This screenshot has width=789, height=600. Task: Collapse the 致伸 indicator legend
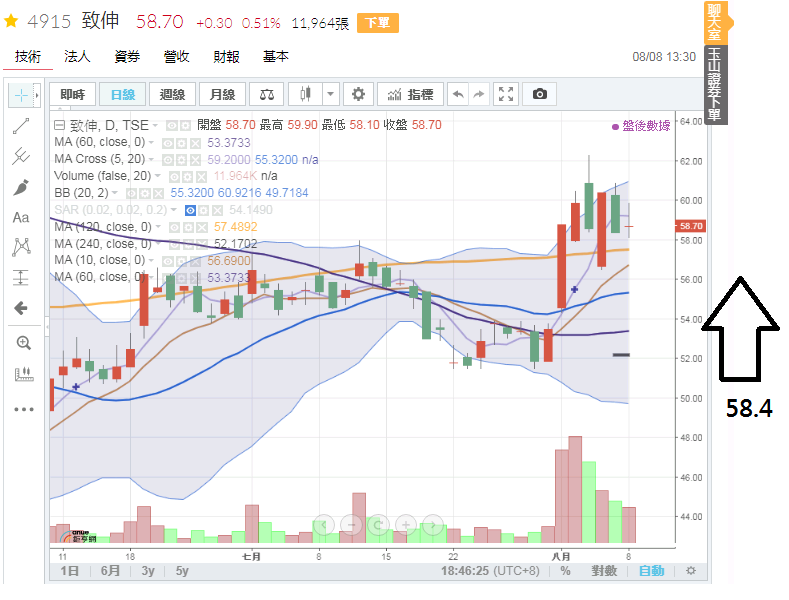click(x=59, y=125)
